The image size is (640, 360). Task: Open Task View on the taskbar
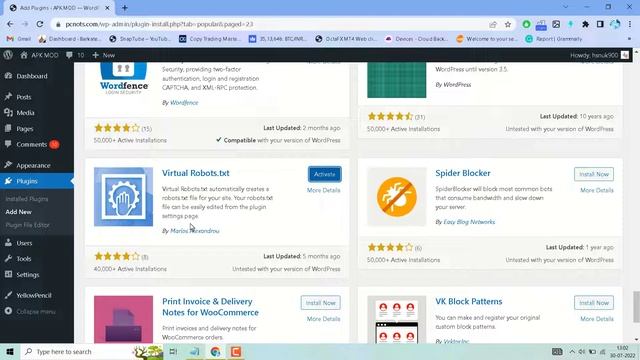[173, 351]
